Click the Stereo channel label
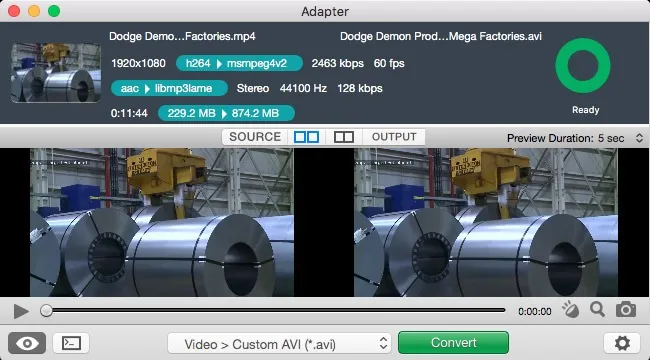This screenshot has height=360, width=650. pyautogui.click(x=253, y=88)
